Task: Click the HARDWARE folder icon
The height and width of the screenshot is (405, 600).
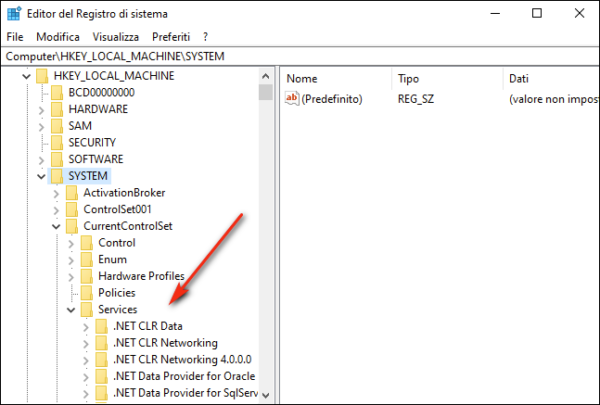Action: (57, 109)
